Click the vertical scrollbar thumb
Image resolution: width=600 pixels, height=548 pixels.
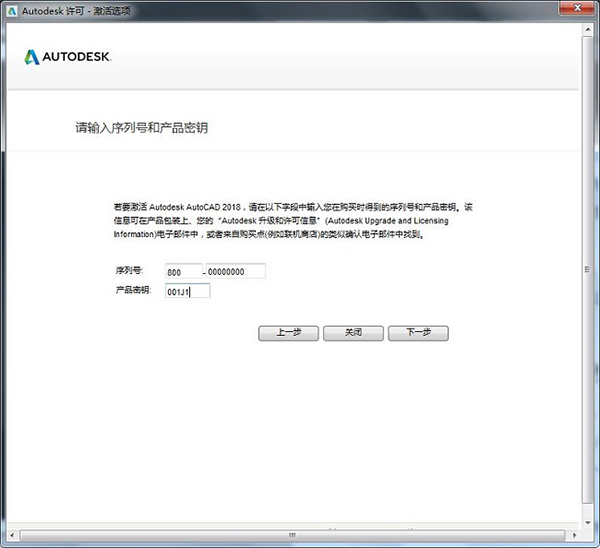click(x=588, y=270)
